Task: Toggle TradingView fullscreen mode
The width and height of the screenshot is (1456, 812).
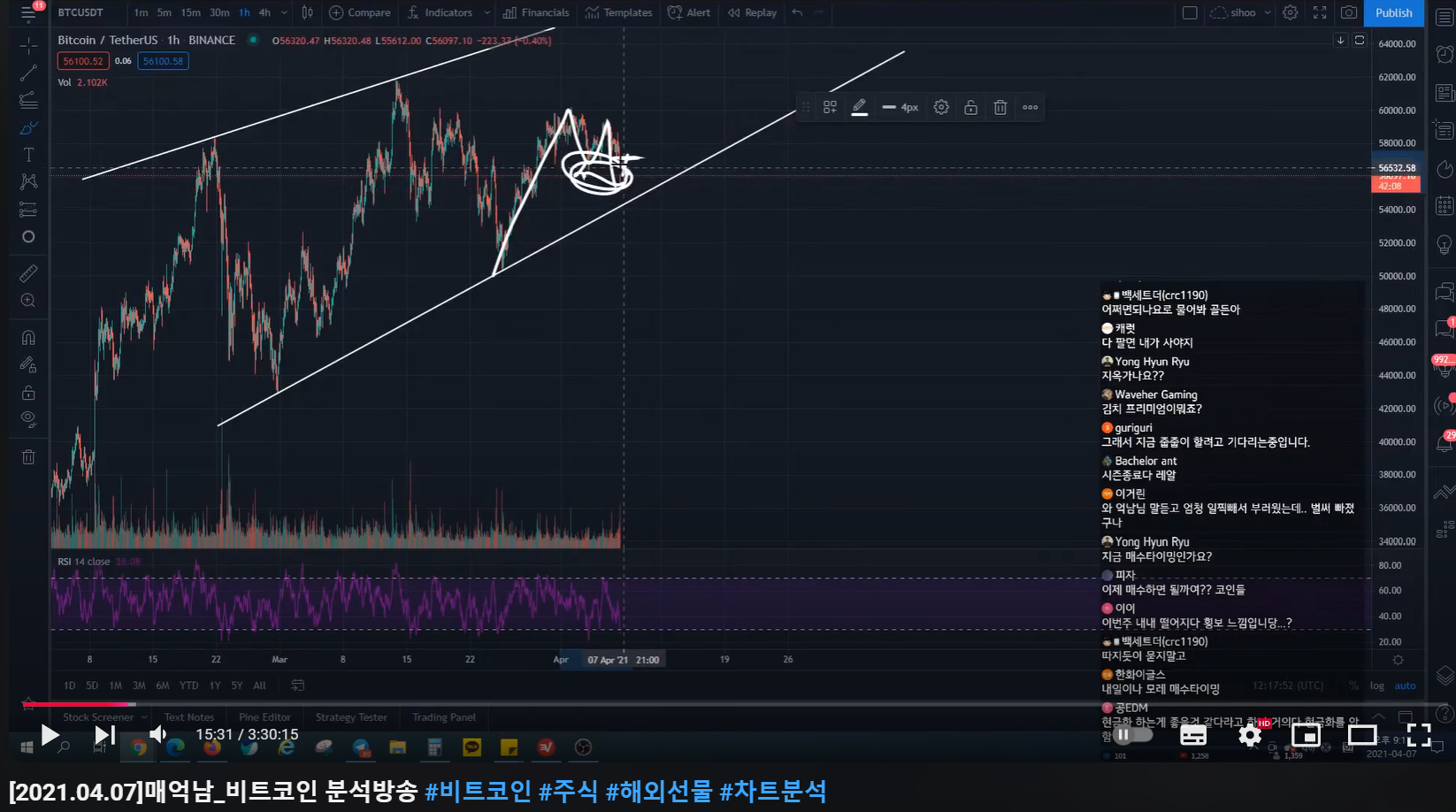Action: point(1320,12)
